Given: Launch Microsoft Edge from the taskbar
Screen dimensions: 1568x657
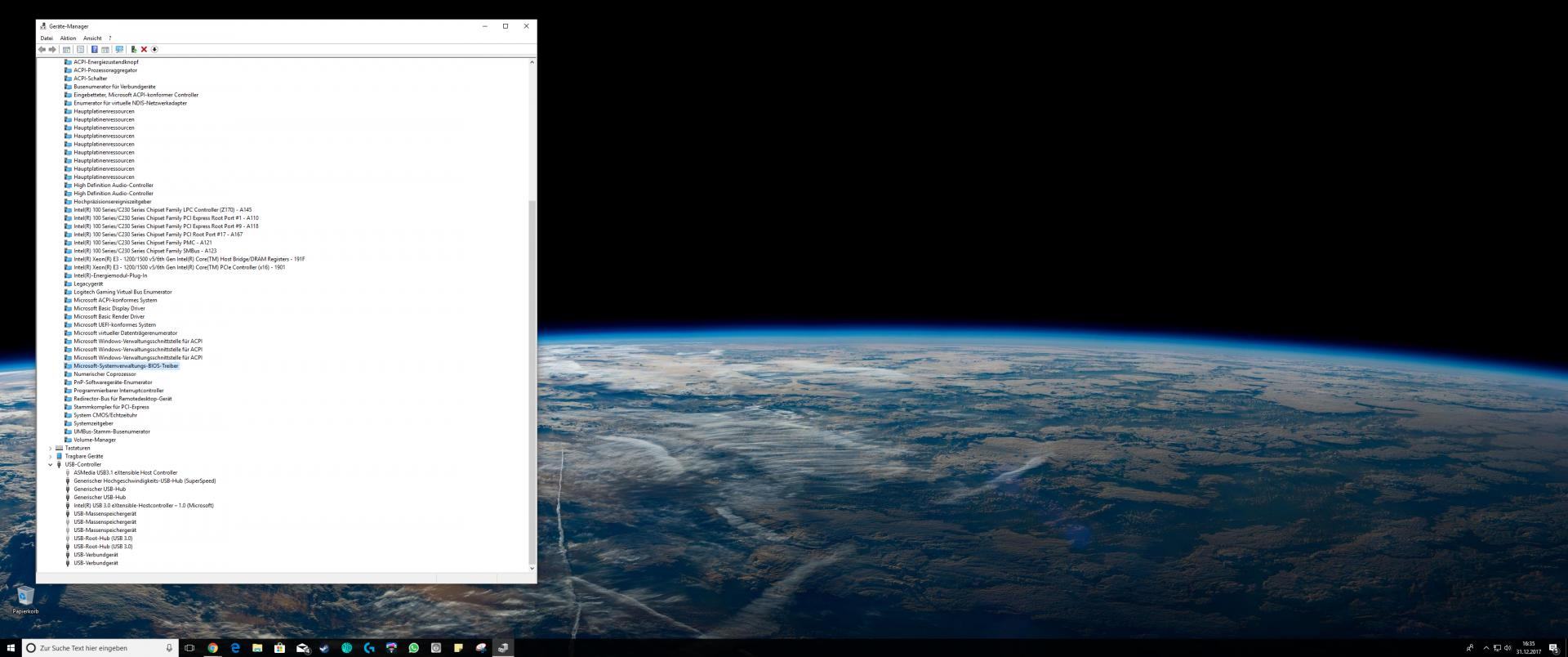Looking at the screenshot, I should coord(235,647).
